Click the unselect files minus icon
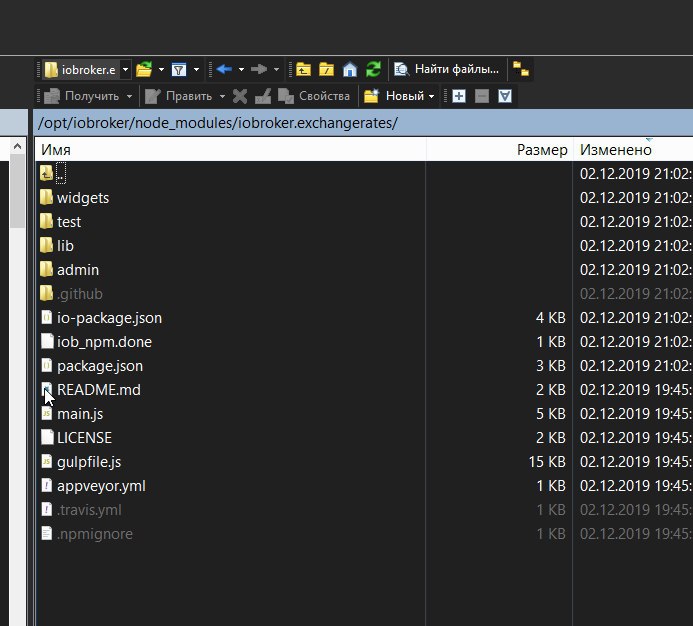The width and height of the screenshot is (693, 626). [x=482, y=96]
